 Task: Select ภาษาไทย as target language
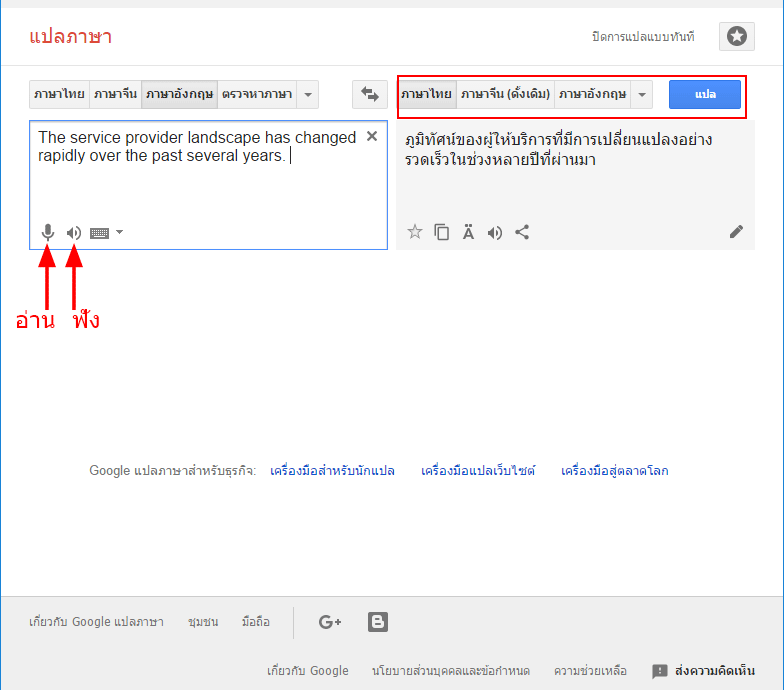point(427,94)
